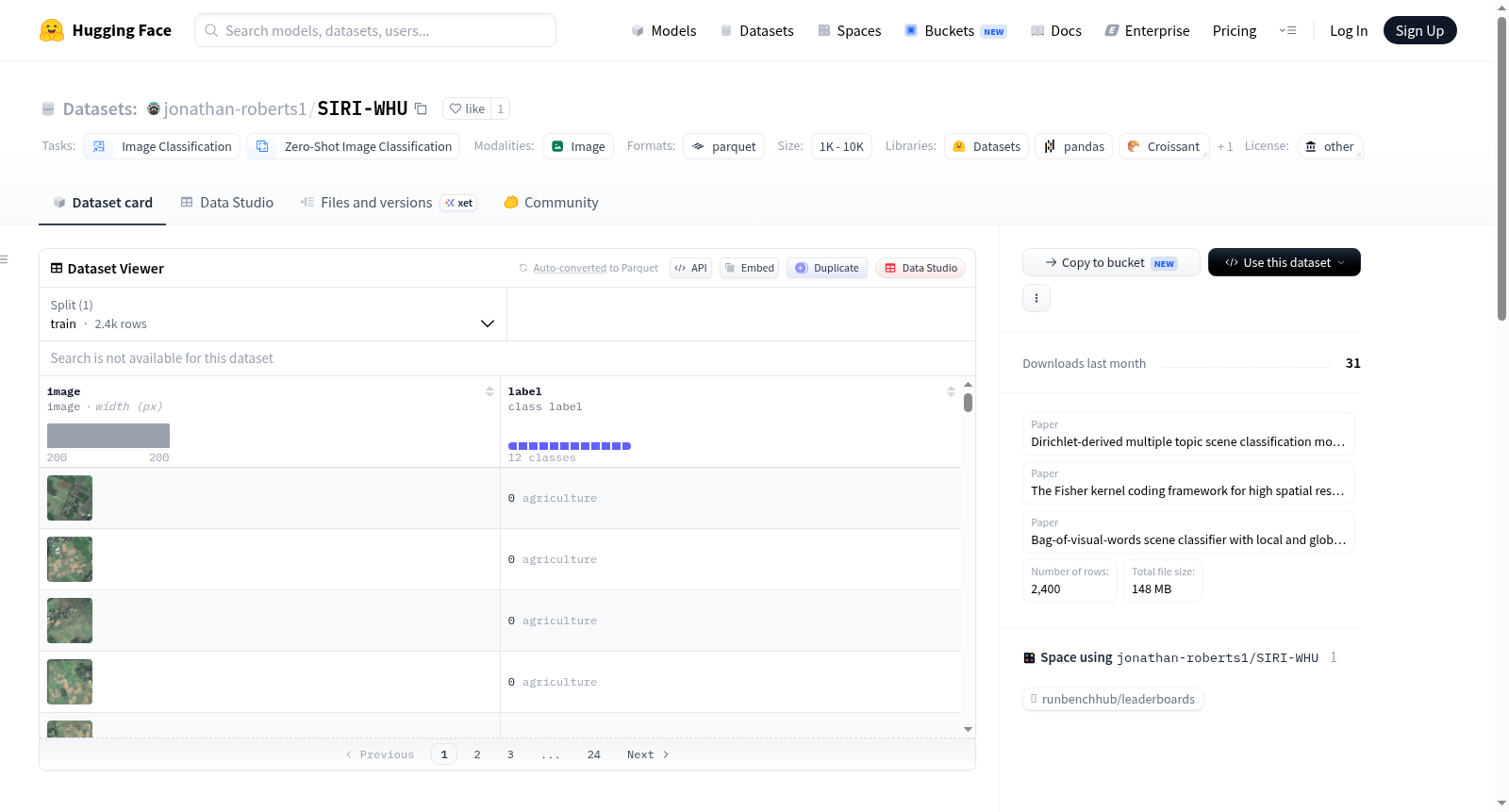The height and width of the screenshot is (812, 1509).
Task: Click the Dataset Viewer table icon
Action: coord(57,269)
